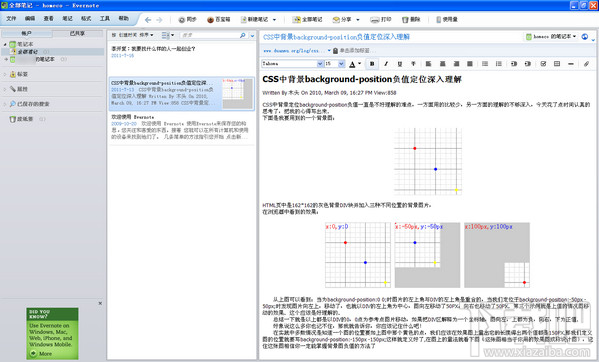Screen dimensions: 599x362
Task: Justify text alignment
Action: click(470, 64)
